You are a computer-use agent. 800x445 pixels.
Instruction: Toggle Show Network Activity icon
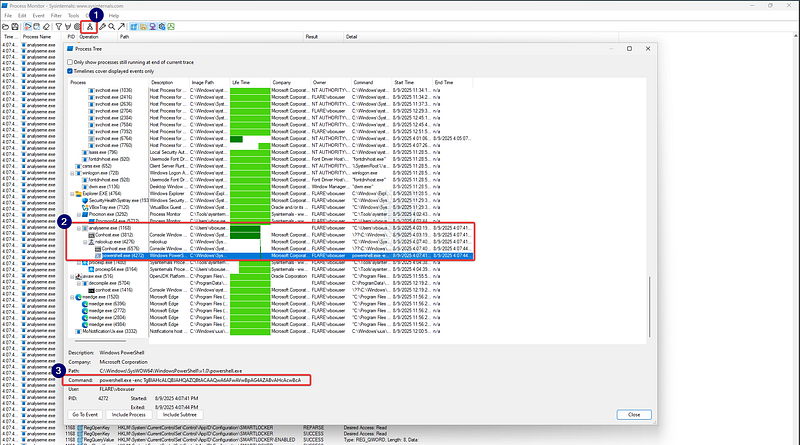pos(153,27)
